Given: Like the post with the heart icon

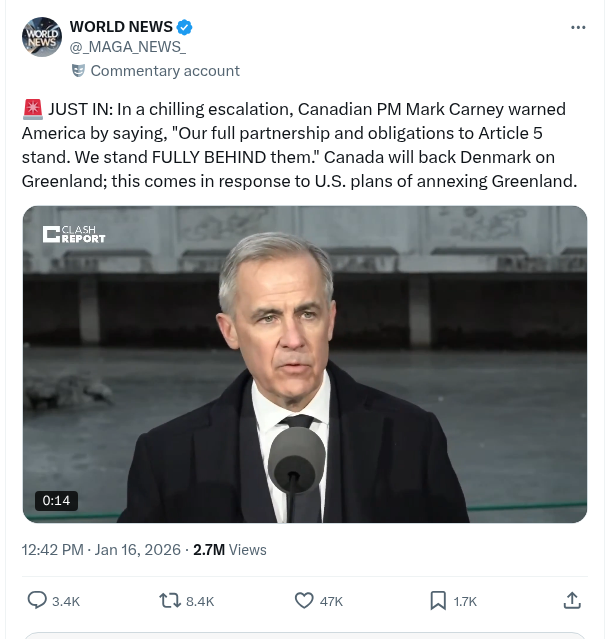Looking at the screenshot, I should [x=304, y=601].
